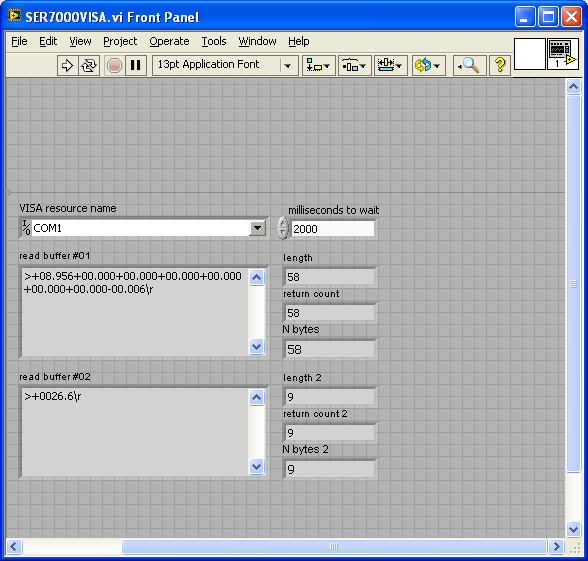This screenshot has height=561, width=588.
Task: Click the window vertical scrollbar down arrow
Action: 573,530
